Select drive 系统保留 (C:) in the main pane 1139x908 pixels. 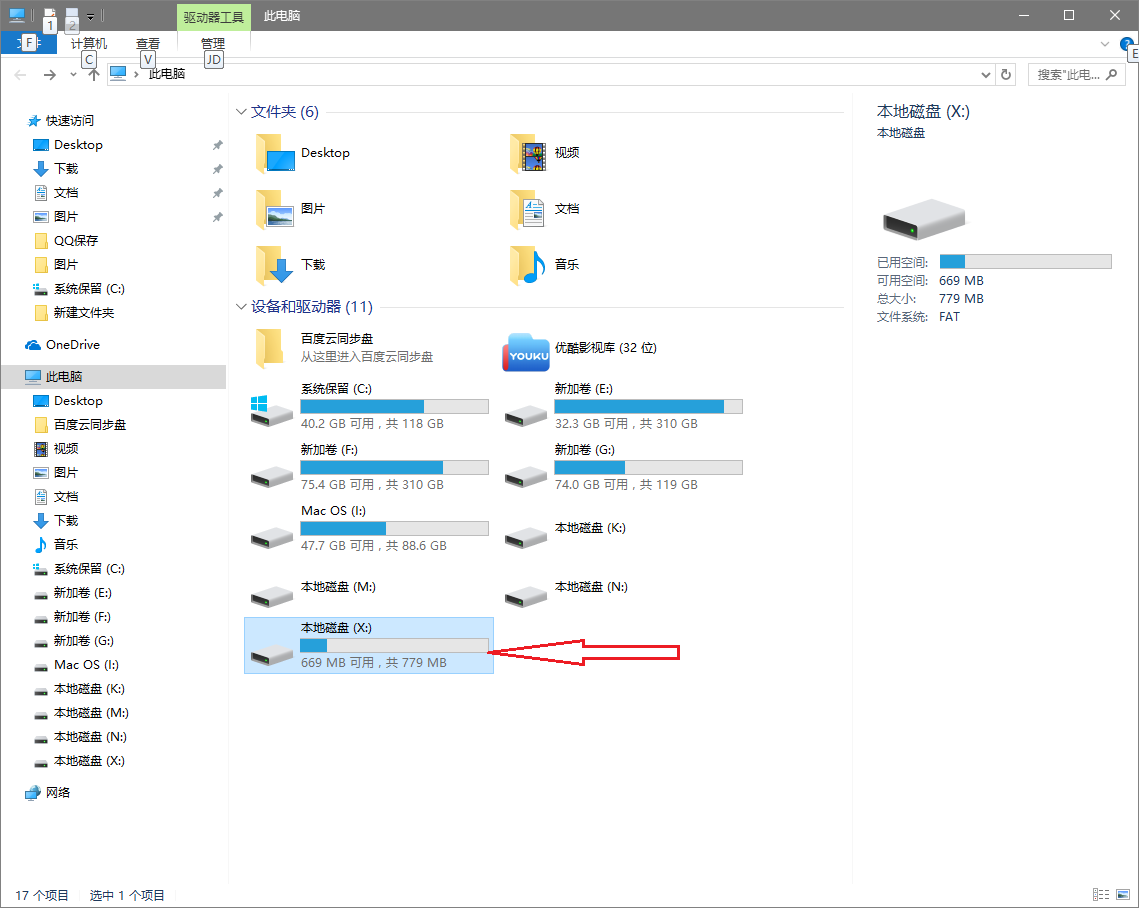(x=369, y=406)
